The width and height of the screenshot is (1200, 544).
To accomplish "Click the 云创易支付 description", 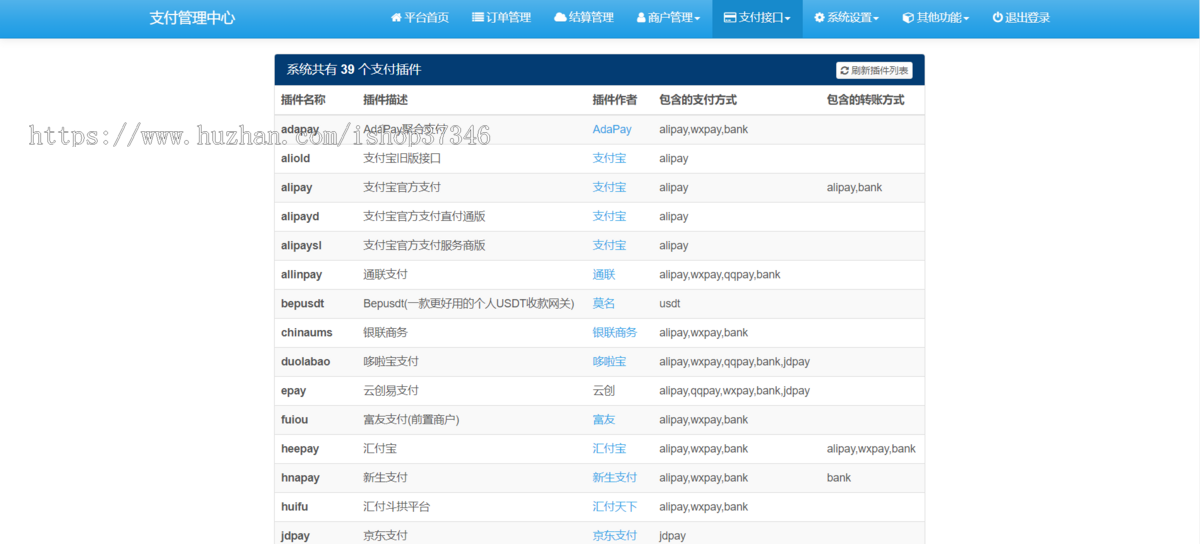I will click(x=391, y=390).
